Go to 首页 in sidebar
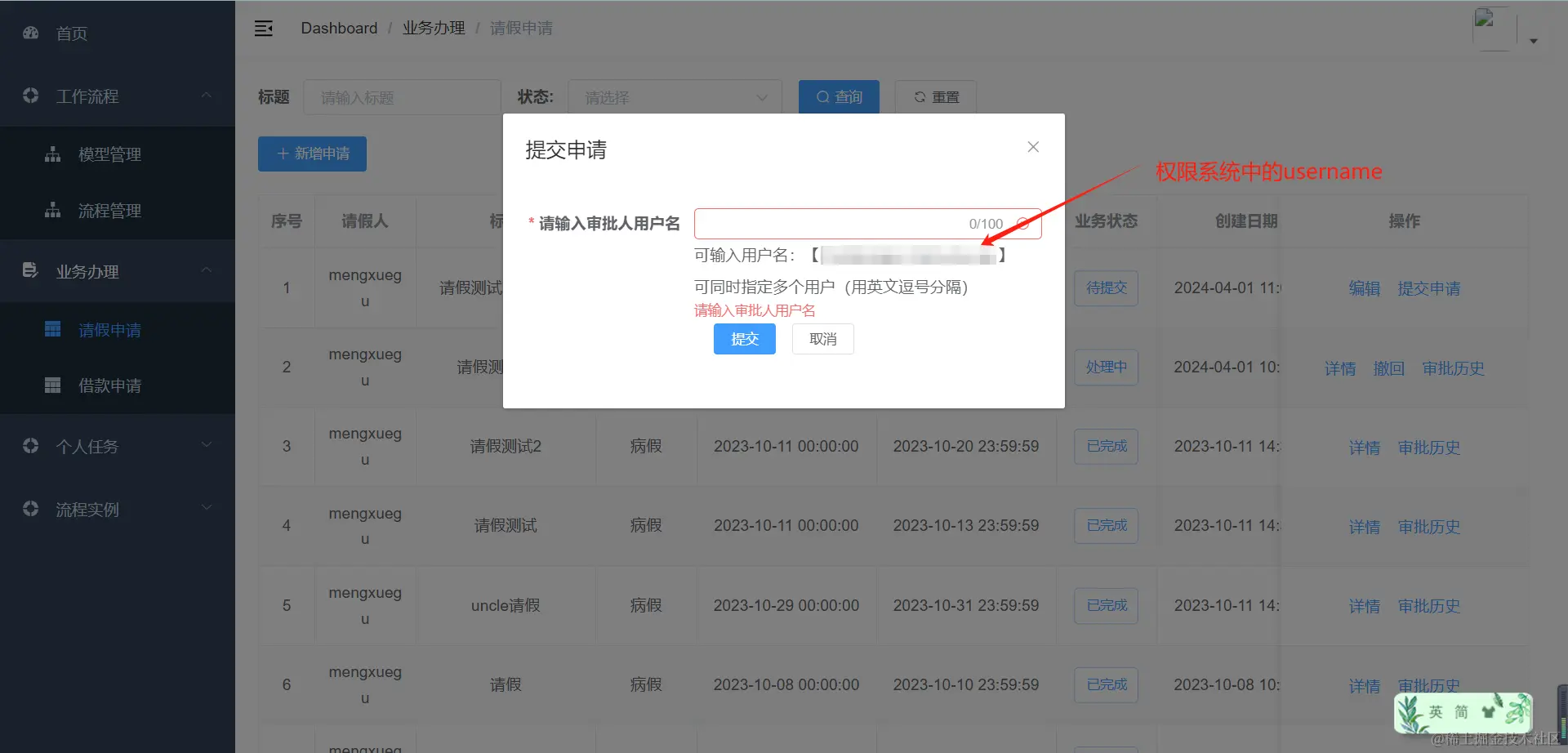The height and width of the screenshot is (753, 1568). [x=72, y=33]
